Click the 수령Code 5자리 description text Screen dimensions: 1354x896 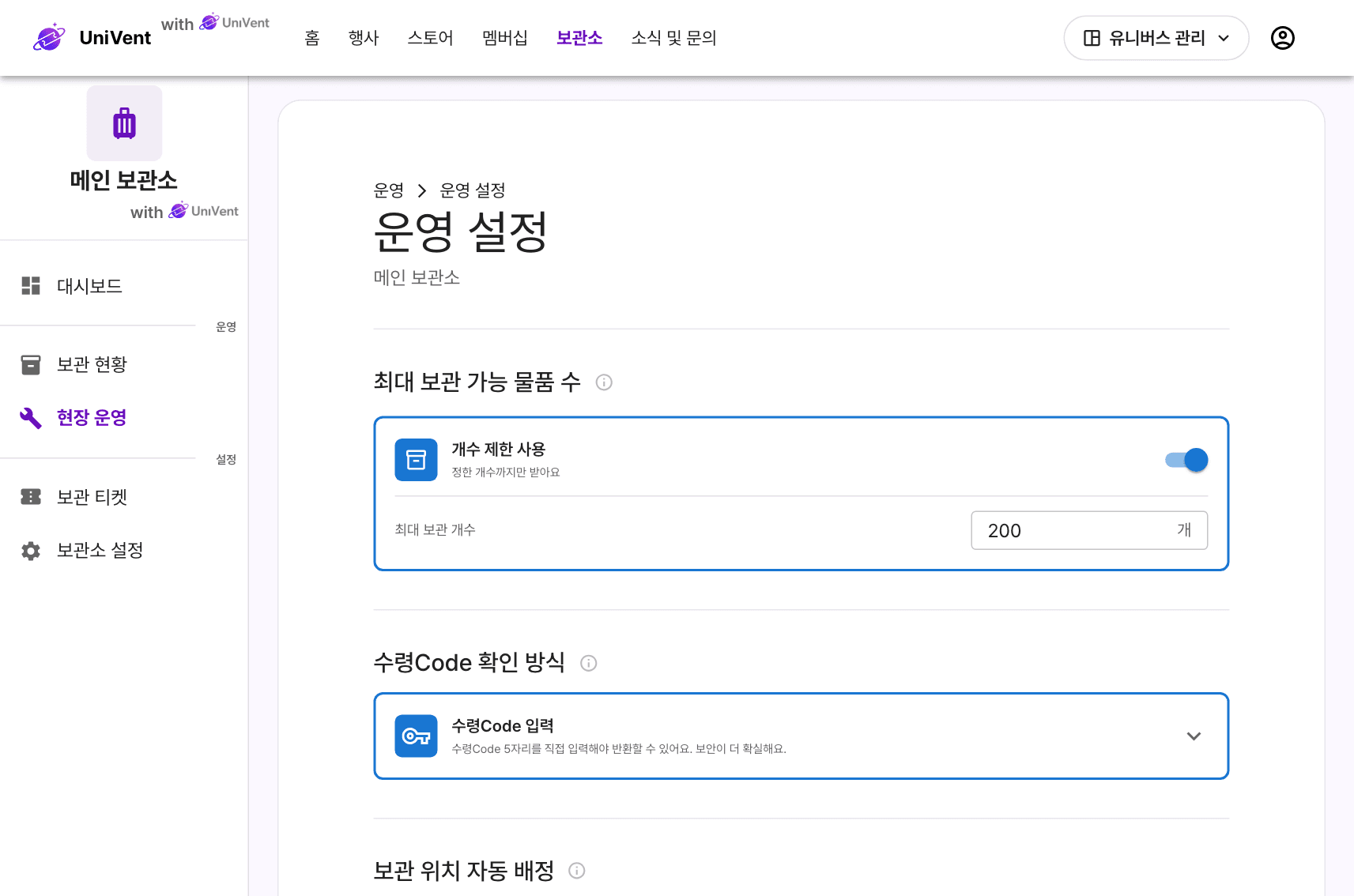pos(619,749)
